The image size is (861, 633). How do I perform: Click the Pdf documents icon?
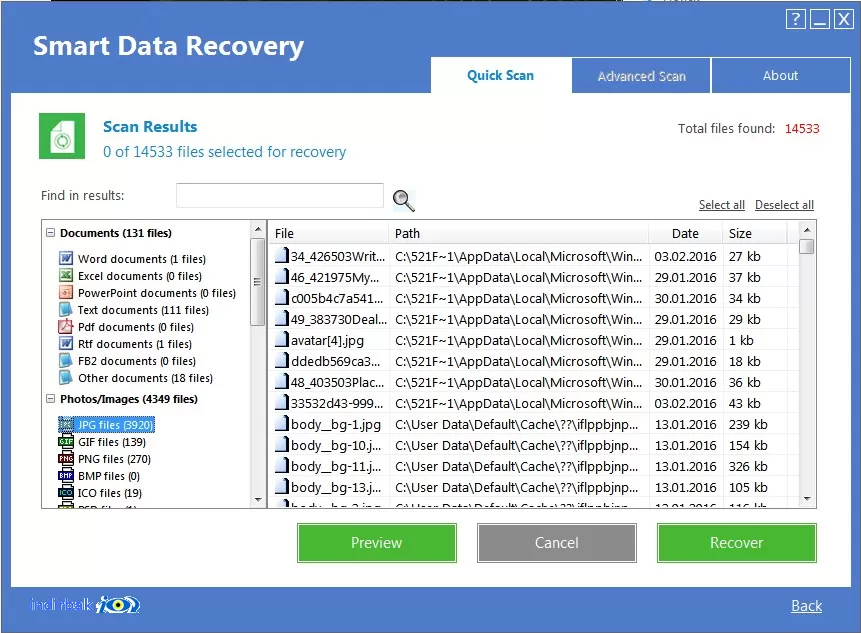pyautogui.click(x=66, y=326)
